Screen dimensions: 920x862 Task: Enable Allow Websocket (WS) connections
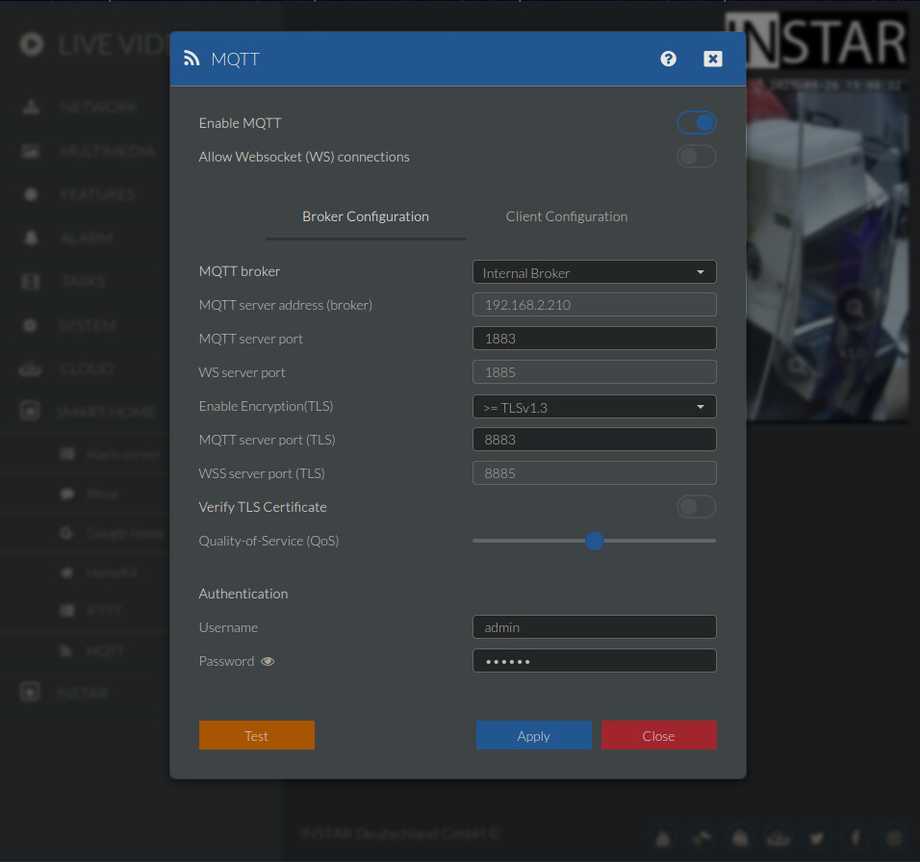pos(696,156)
